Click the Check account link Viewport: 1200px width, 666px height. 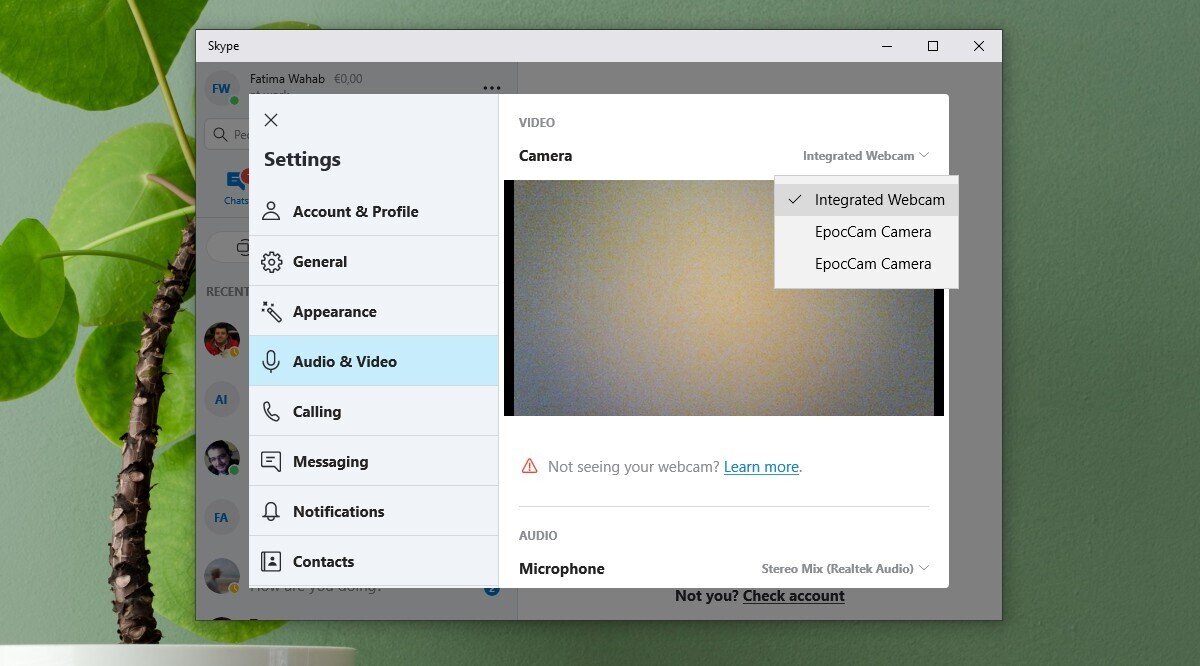[x=793, y=595]
